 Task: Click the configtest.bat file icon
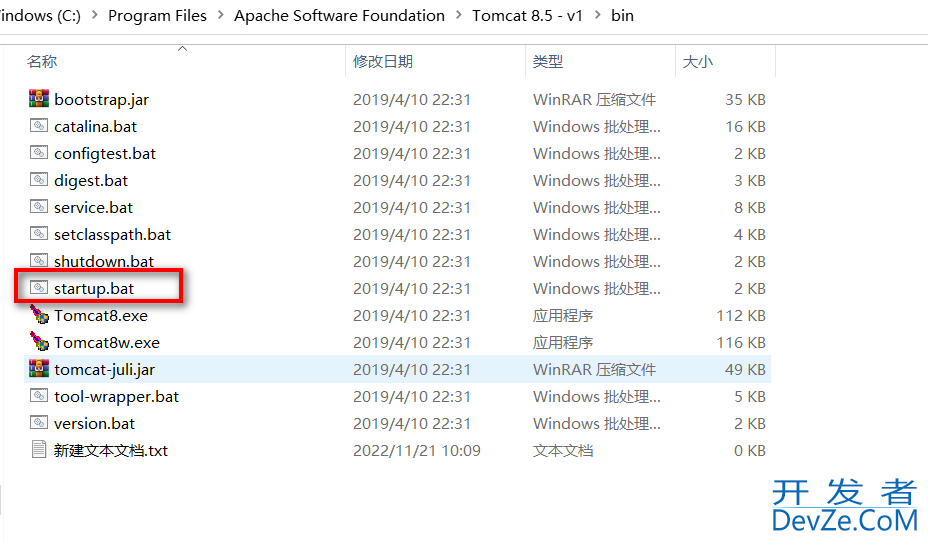click(x=39, y=153)
